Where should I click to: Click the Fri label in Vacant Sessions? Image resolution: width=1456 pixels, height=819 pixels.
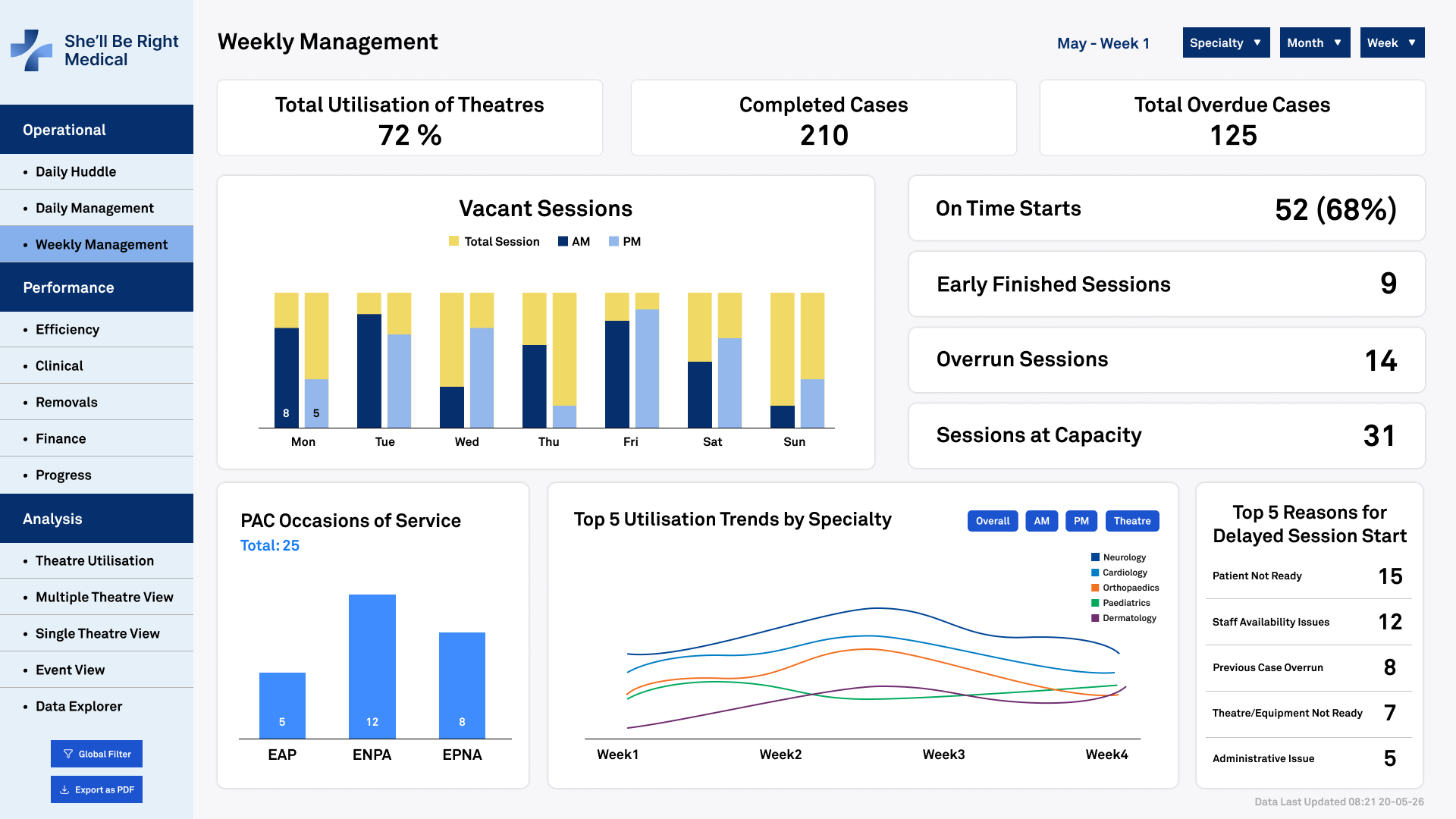pyautogui.click(x=631, y=441)
